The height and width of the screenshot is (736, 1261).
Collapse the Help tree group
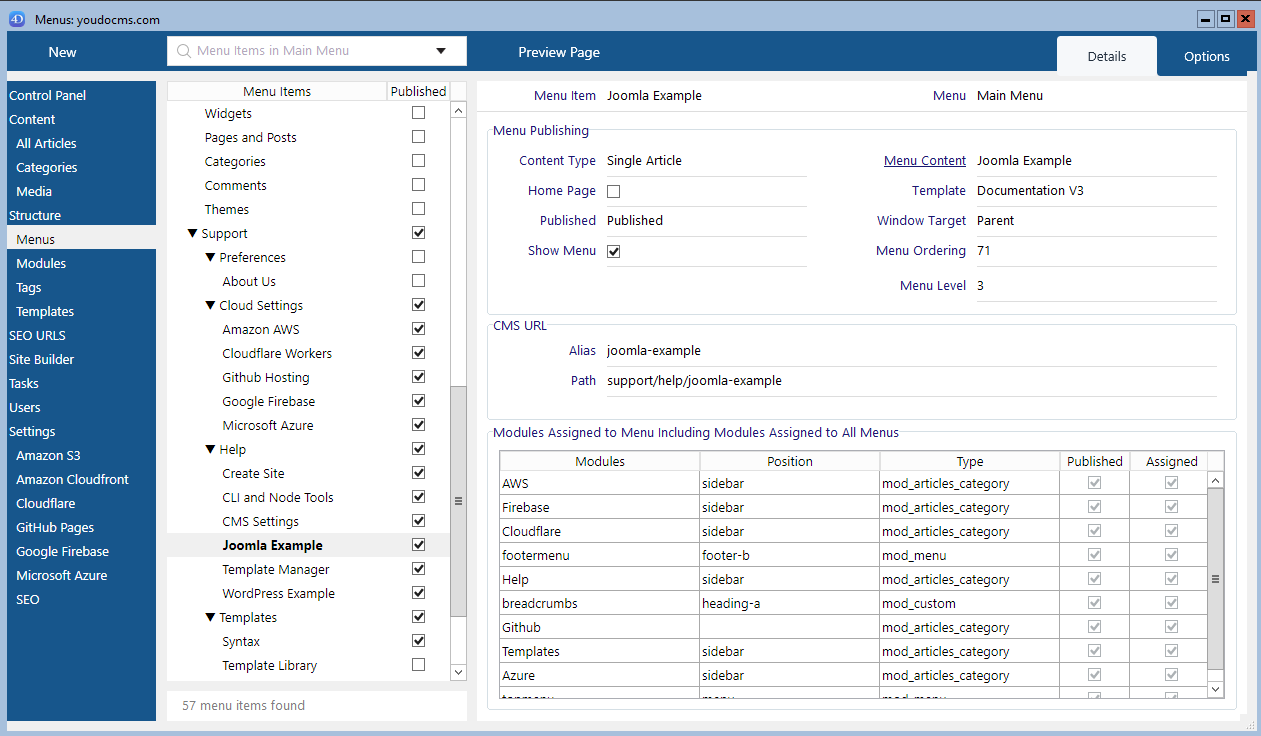(210, 450)
